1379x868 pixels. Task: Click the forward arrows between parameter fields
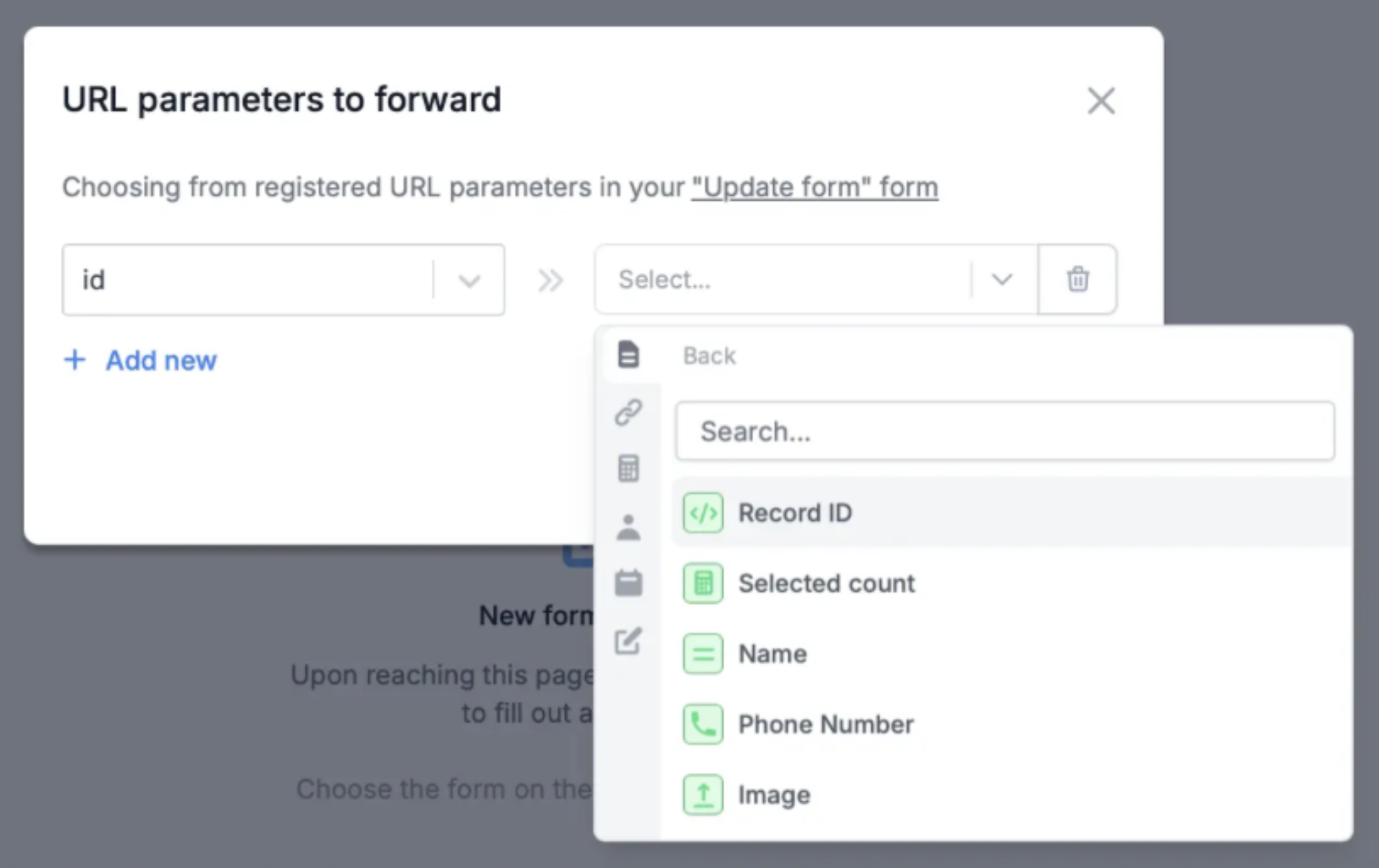550,280
